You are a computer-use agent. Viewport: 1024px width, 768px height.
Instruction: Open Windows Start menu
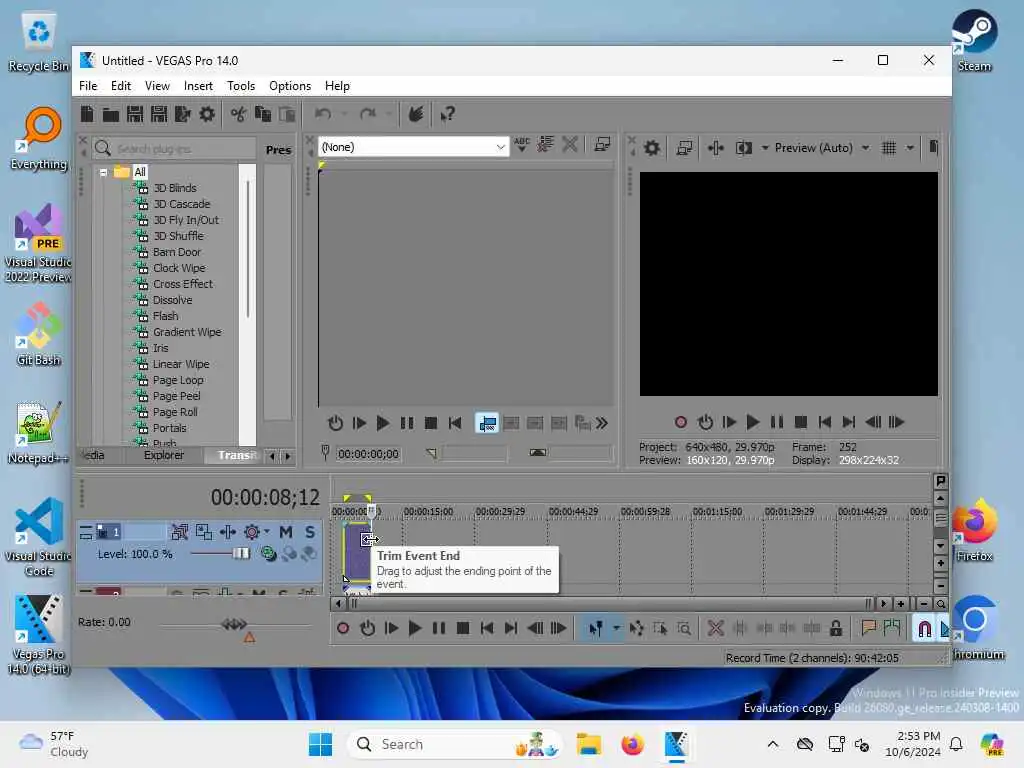[321, 744]
